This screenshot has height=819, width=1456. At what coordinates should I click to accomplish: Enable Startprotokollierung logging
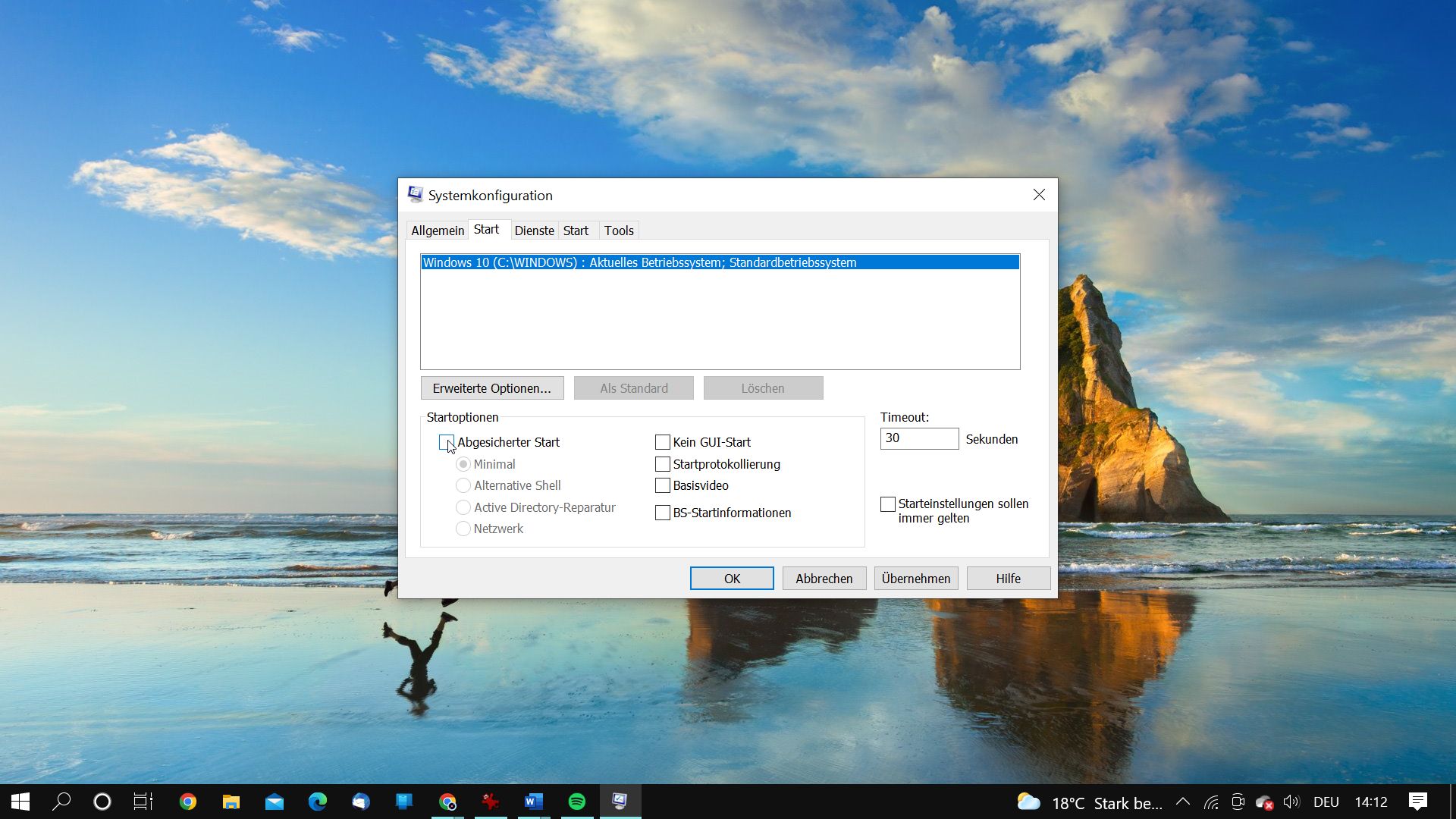point(662,464)
